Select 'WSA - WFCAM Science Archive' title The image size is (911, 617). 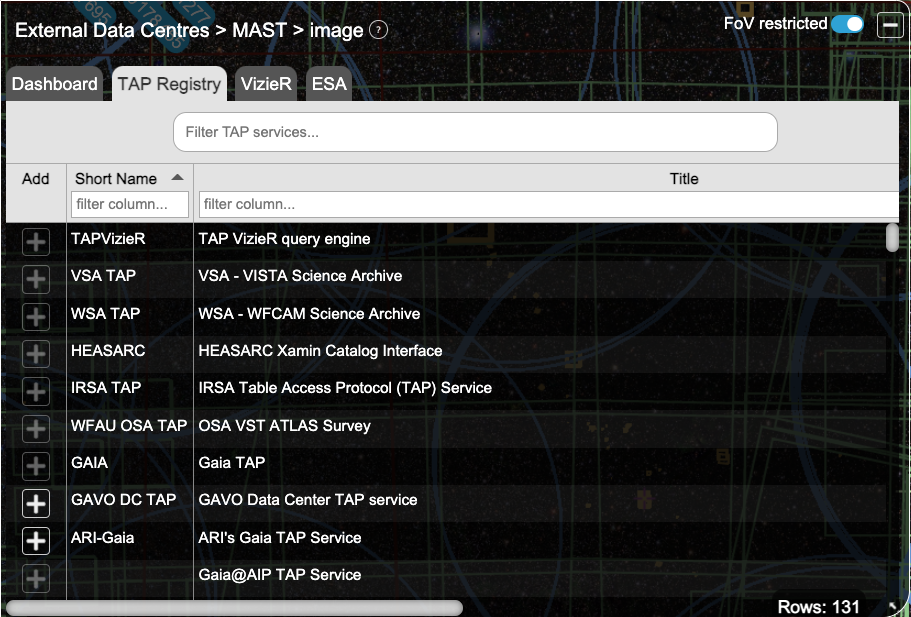point(309,314)
